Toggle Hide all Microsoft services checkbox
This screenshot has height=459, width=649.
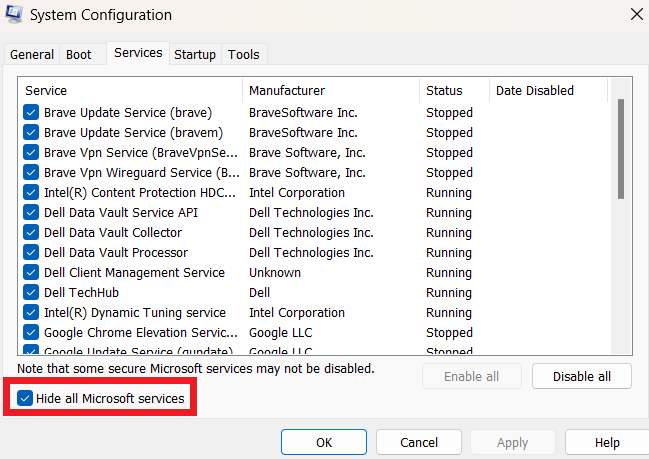click(x=25, y=398)
